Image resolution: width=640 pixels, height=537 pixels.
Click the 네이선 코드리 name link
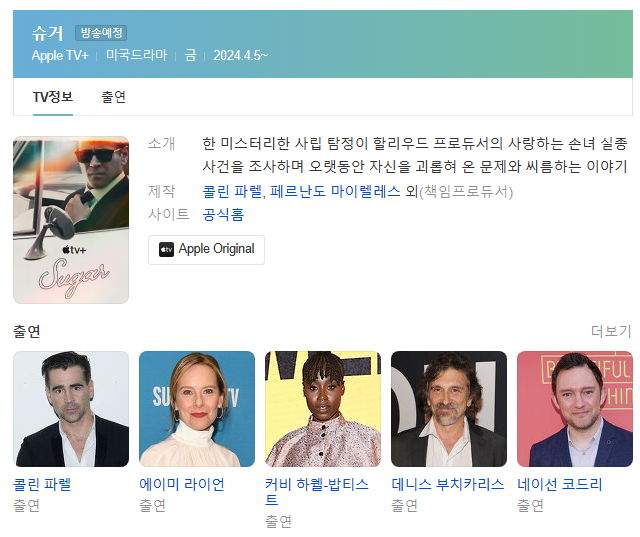560,484
